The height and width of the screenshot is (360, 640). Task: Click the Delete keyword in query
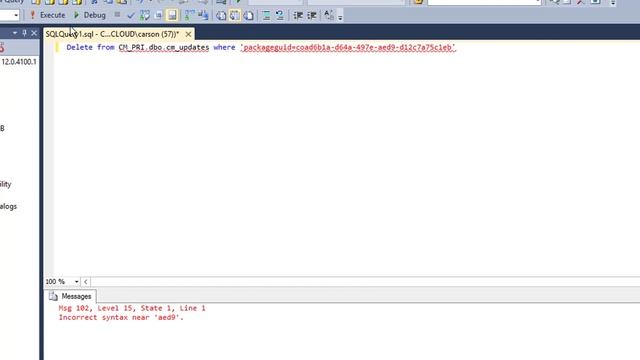[79, 47]
